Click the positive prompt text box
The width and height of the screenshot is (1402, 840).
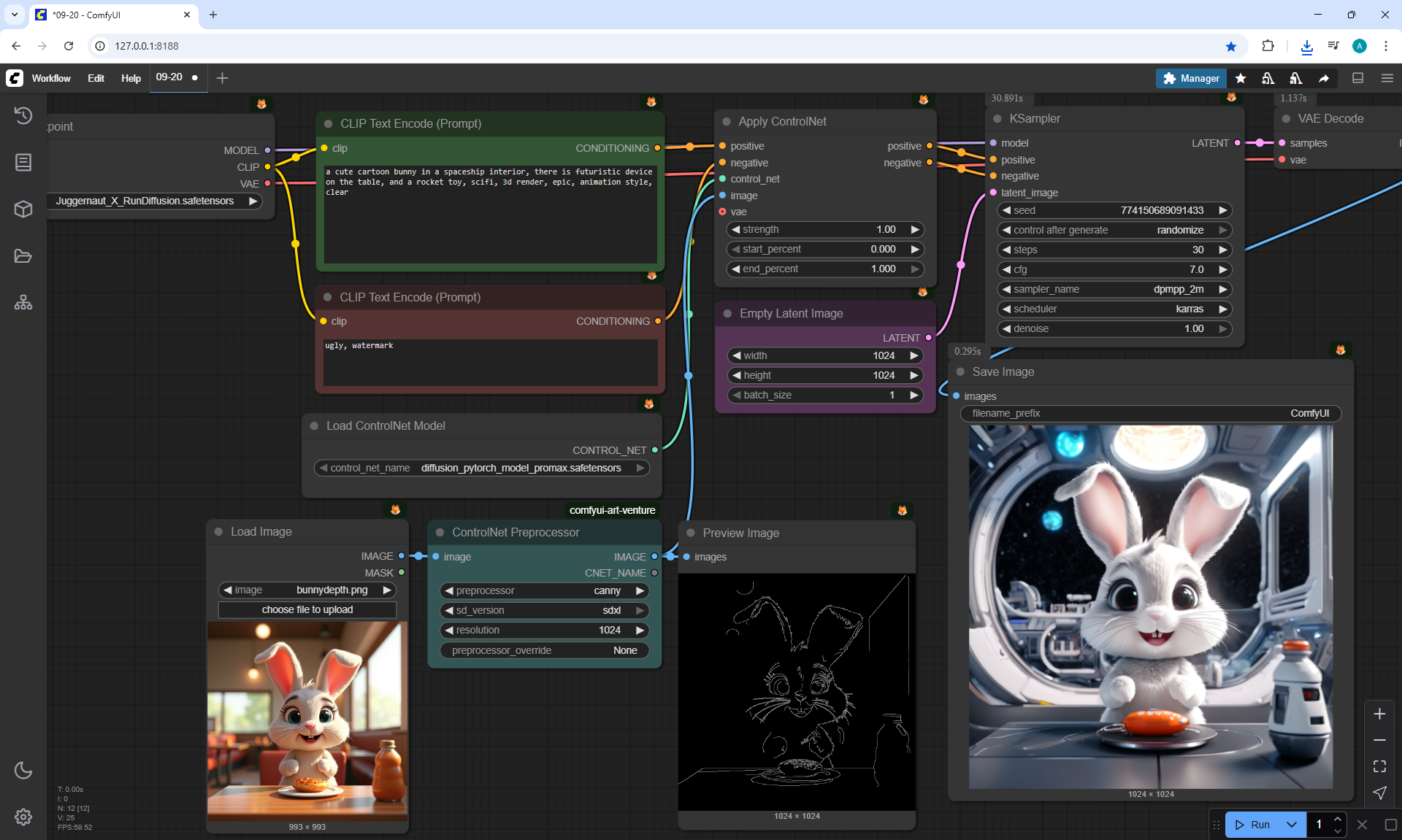tap(490, 215)
